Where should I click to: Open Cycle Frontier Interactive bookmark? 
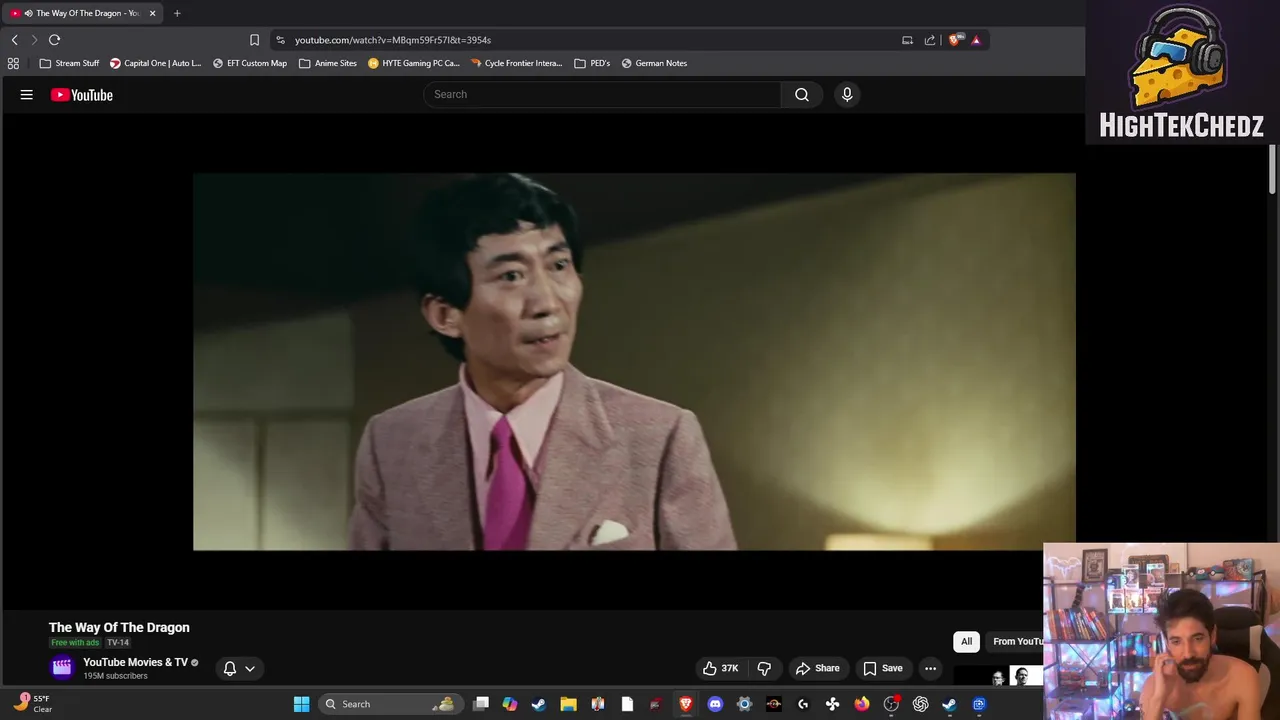[x=516, y=63]
